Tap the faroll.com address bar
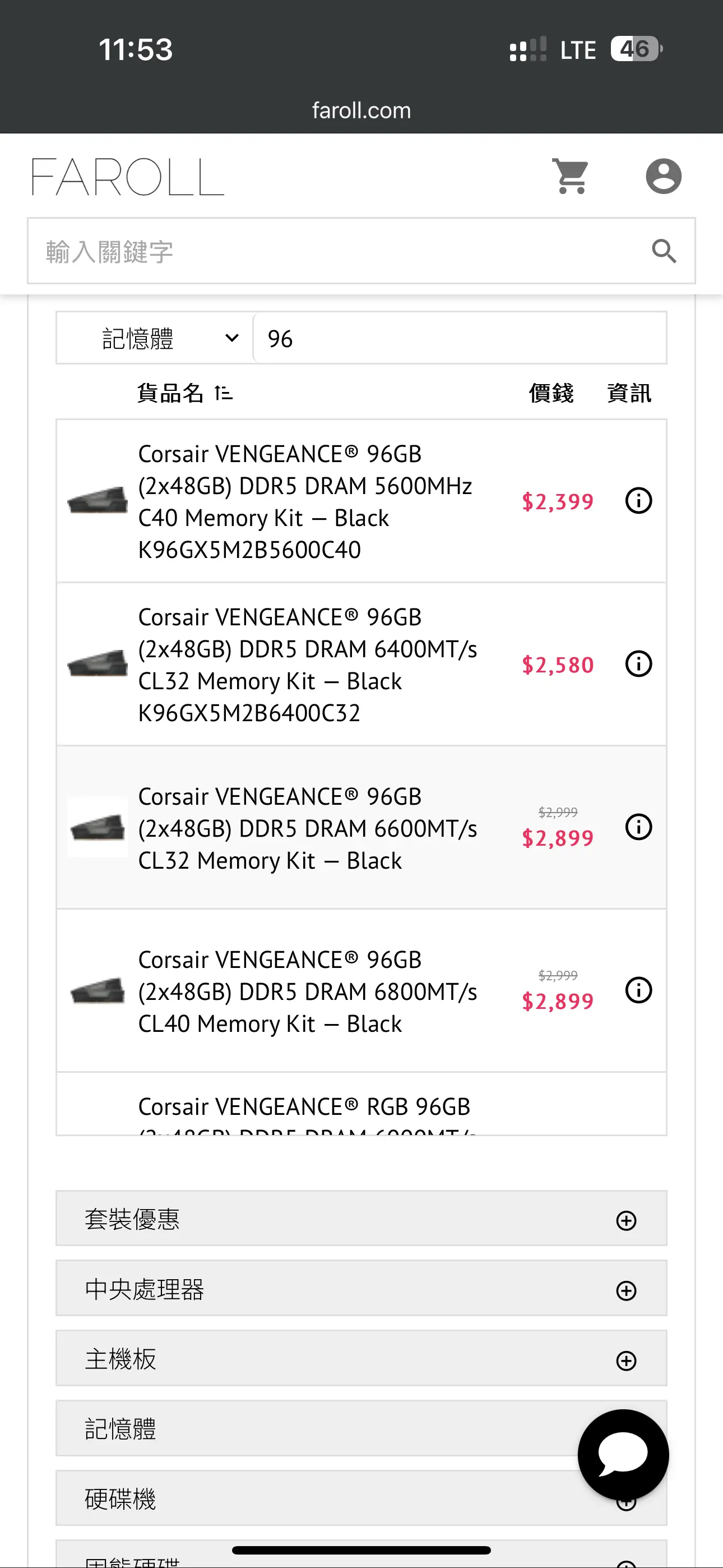The image size is (723, 1568). (x=361, y=111)
